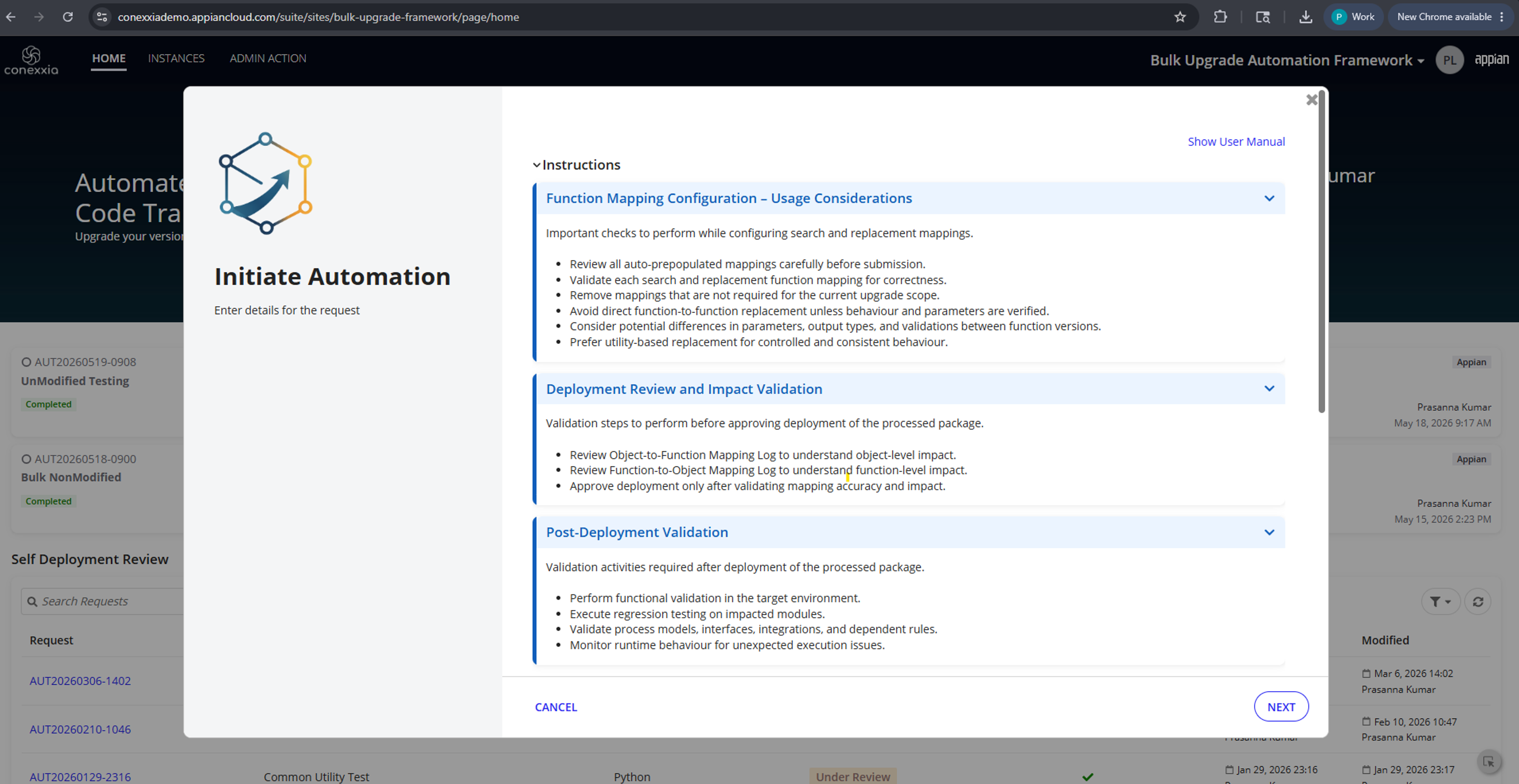Screen dimensions: 1519x784
Task: Click the green checkmark in Common Utility Test row
Action: (x=1088, y=777)
